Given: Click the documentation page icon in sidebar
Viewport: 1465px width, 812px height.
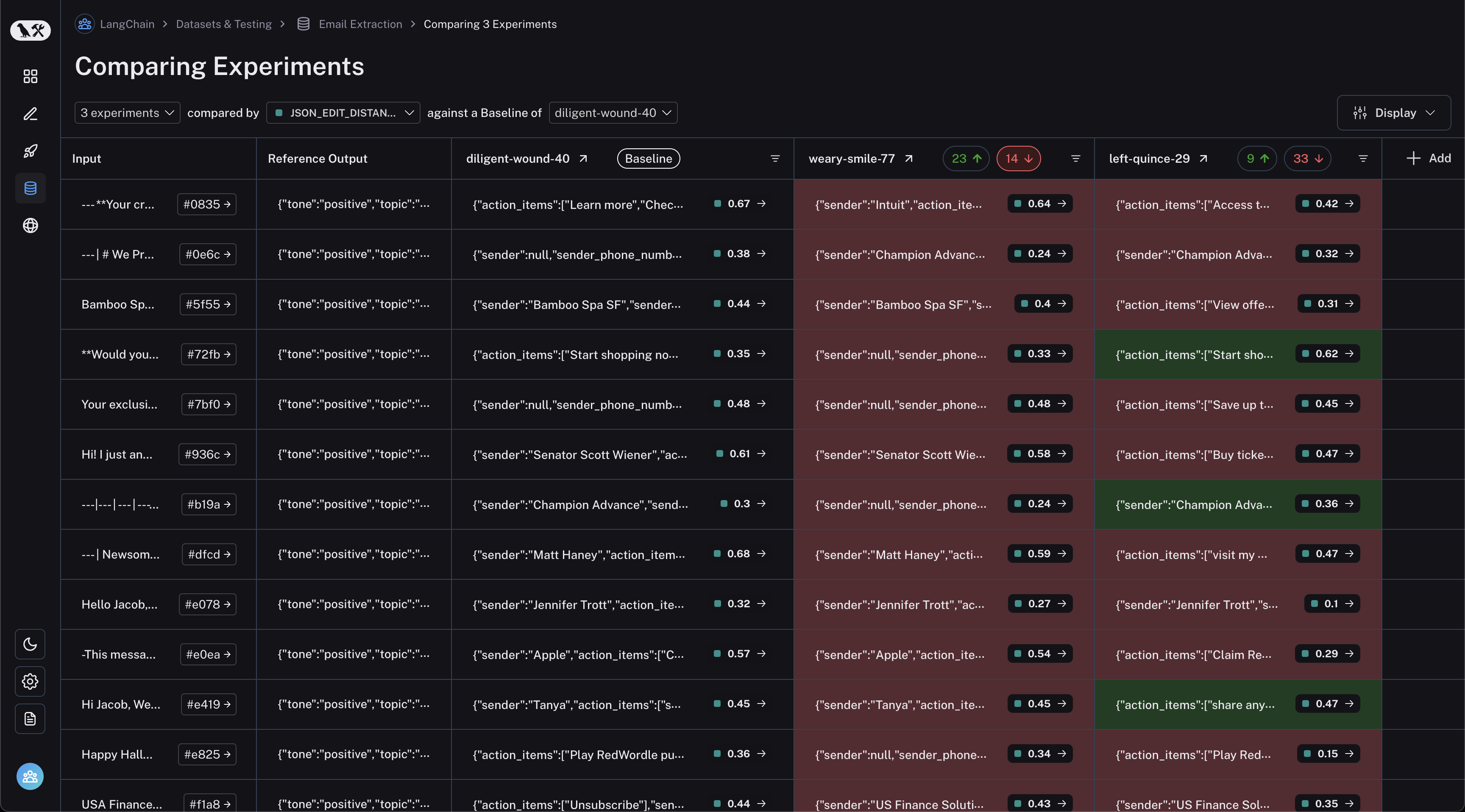Looking at the screenshot, I should pyautogui.click(x=30, y=719).
